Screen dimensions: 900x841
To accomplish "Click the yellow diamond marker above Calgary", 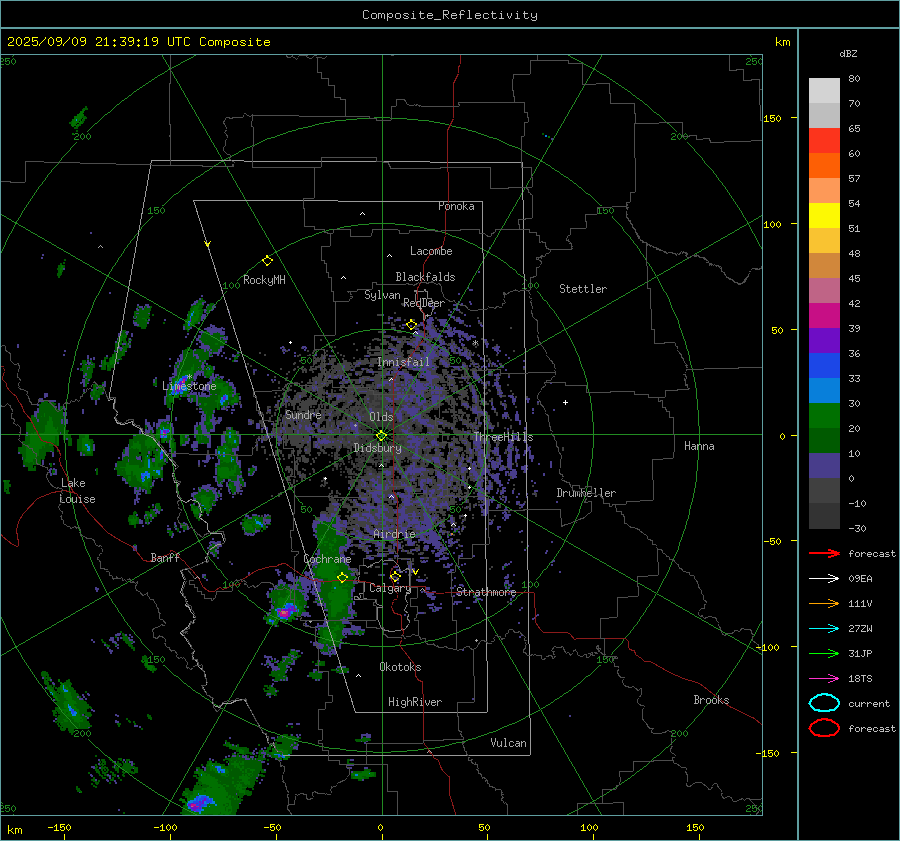I will click(395, 576).
